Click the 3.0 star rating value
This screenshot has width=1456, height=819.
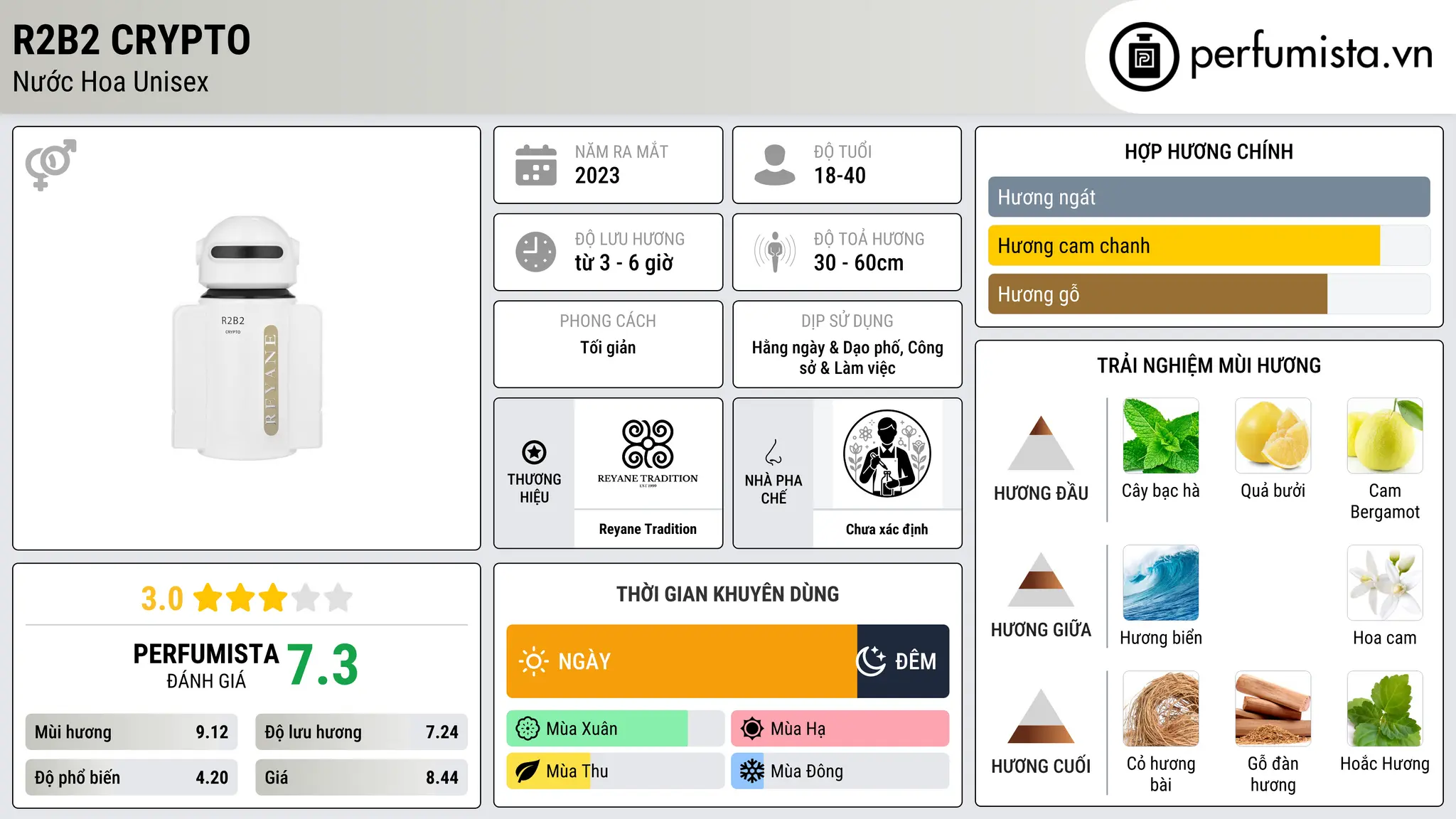[x=162, y=599]
